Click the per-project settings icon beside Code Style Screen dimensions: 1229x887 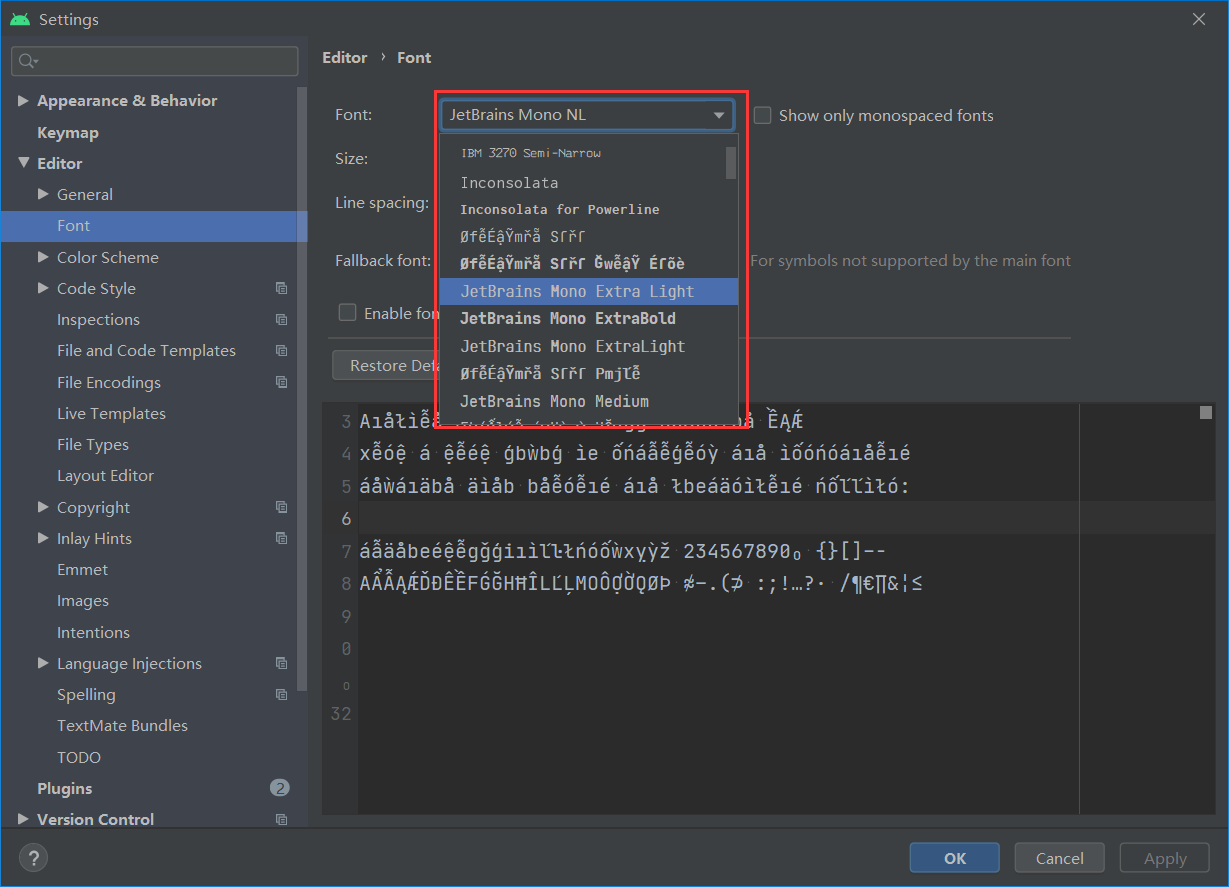point(281,288)
